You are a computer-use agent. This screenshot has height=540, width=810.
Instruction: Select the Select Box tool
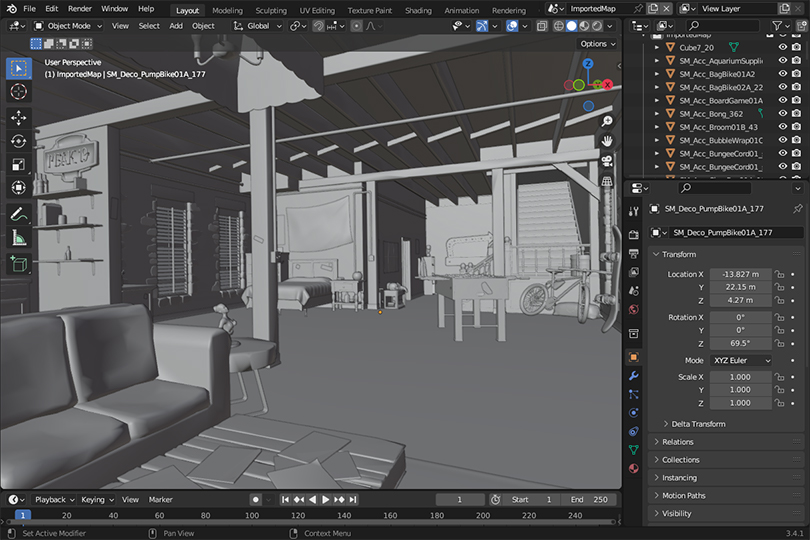click(19, 68)
